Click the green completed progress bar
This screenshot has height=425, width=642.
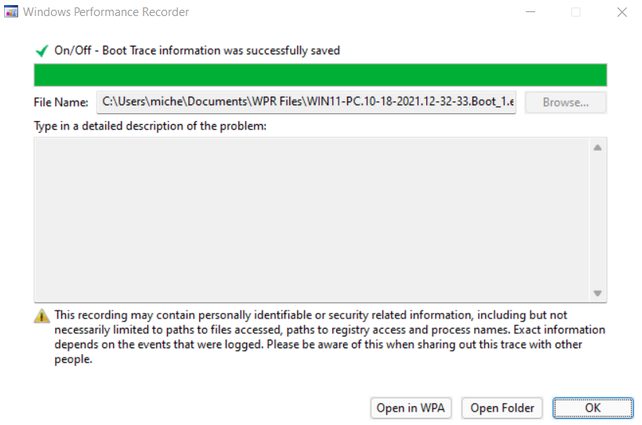tap(320, 75)
